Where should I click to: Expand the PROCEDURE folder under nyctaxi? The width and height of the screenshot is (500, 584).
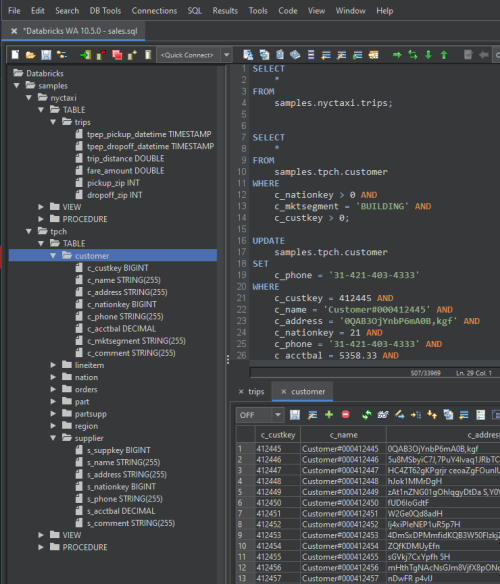pyautogui.click(x=41, y=219)
